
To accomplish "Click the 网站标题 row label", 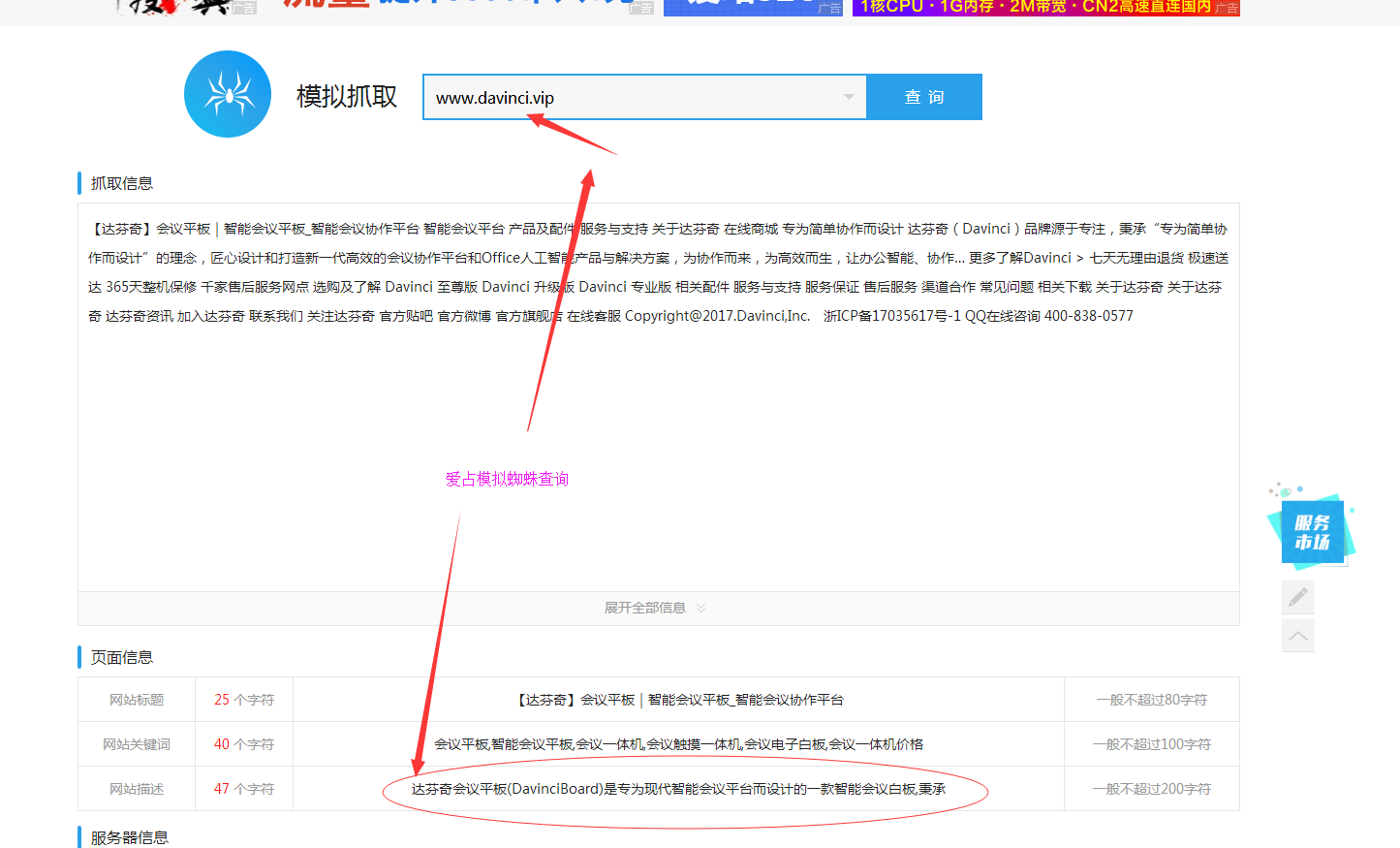I will click(x=137, y=700).
